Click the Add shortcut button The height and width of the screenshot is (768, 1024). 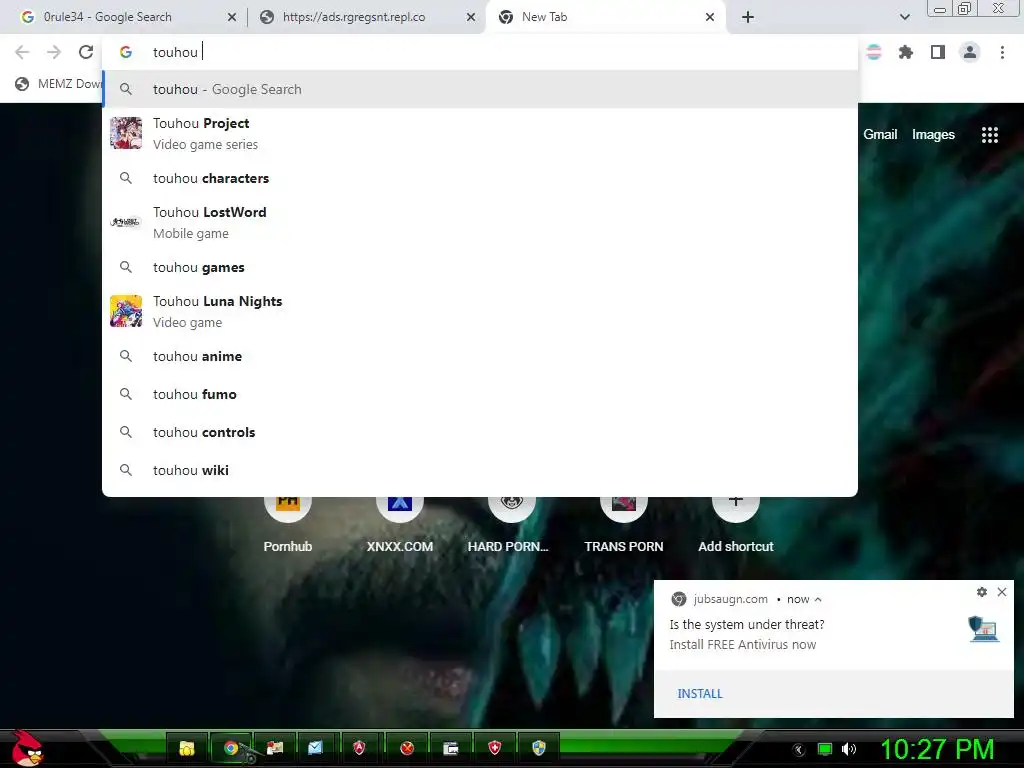[735, 524]
